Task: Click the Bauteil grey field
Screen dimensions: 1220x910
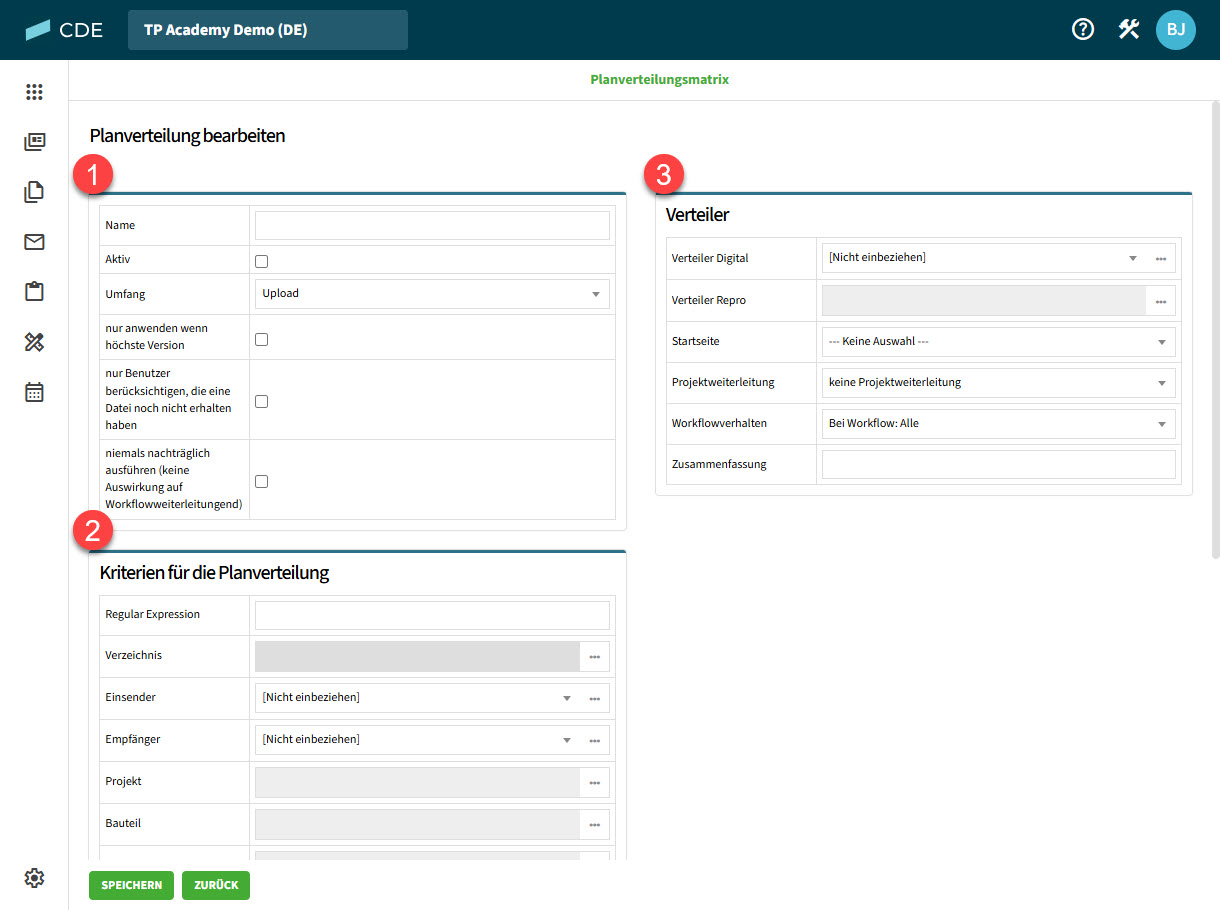Action: click(417, 824)
